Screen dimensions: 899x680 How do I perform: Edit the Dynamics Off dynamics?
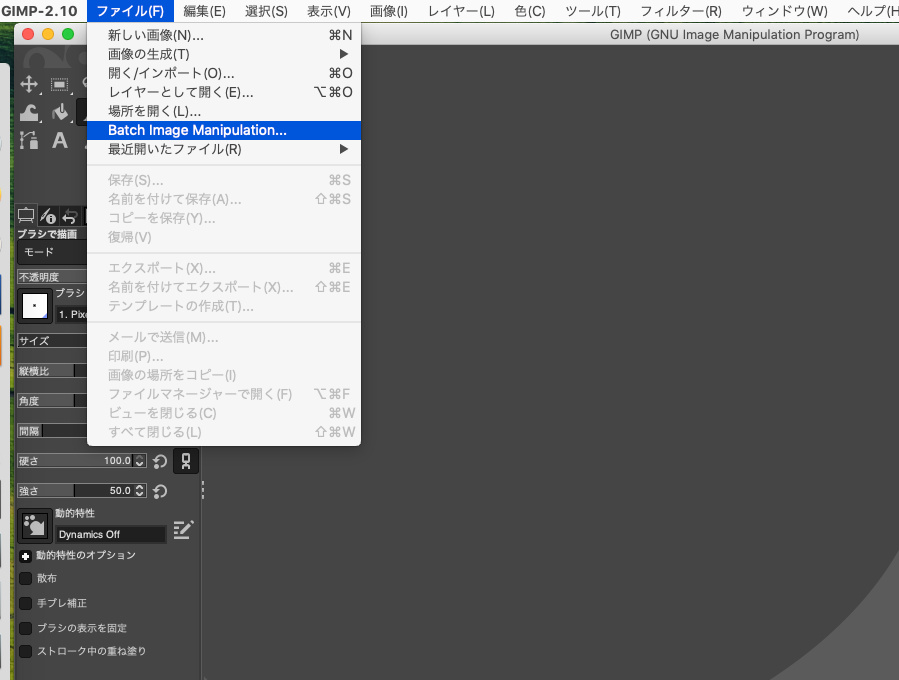coord(183,529)
